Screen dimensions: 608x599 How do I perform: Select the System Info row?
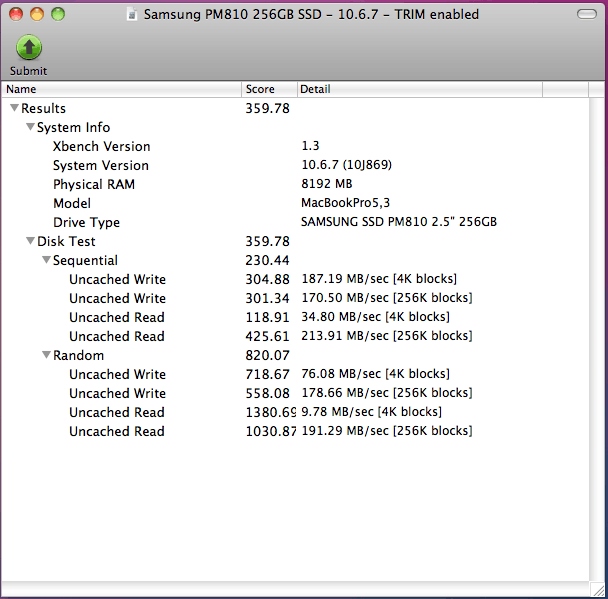click(295, 127)
